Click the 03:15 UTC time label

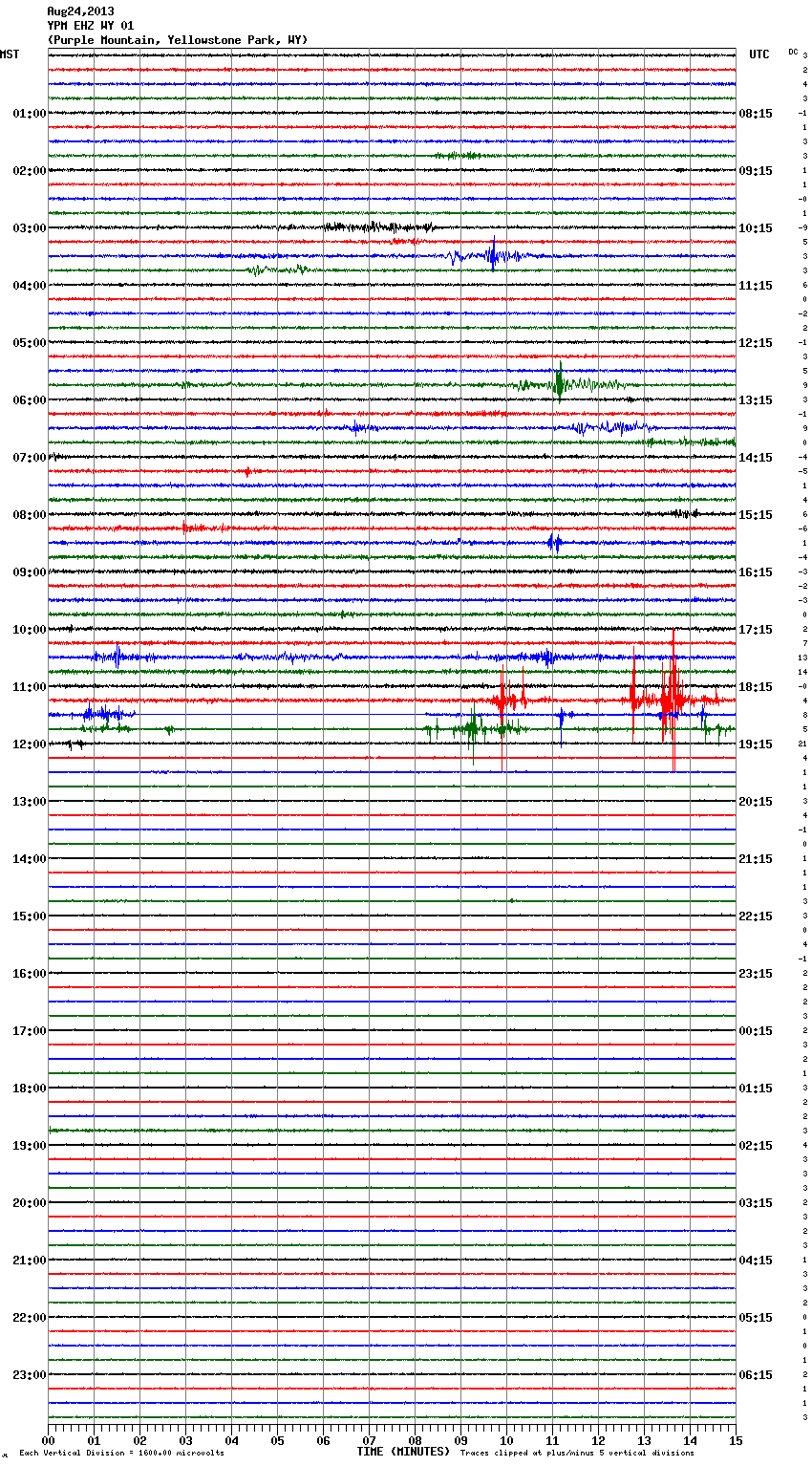[x=756, y=1203]
